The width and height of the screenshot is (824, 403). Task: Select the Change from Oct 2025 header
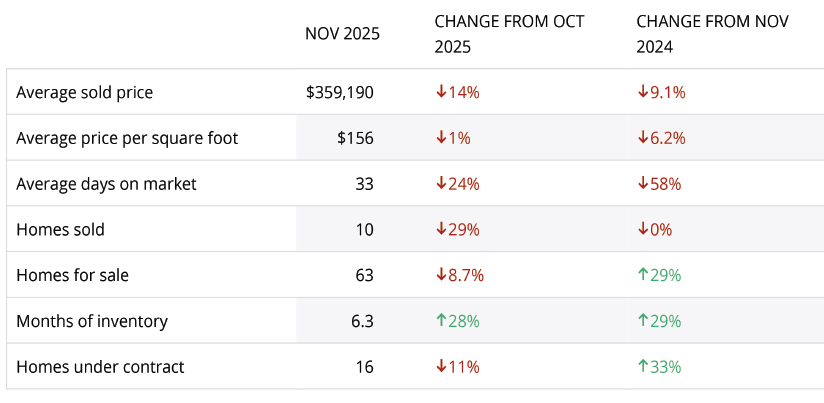tap(509, 34)
